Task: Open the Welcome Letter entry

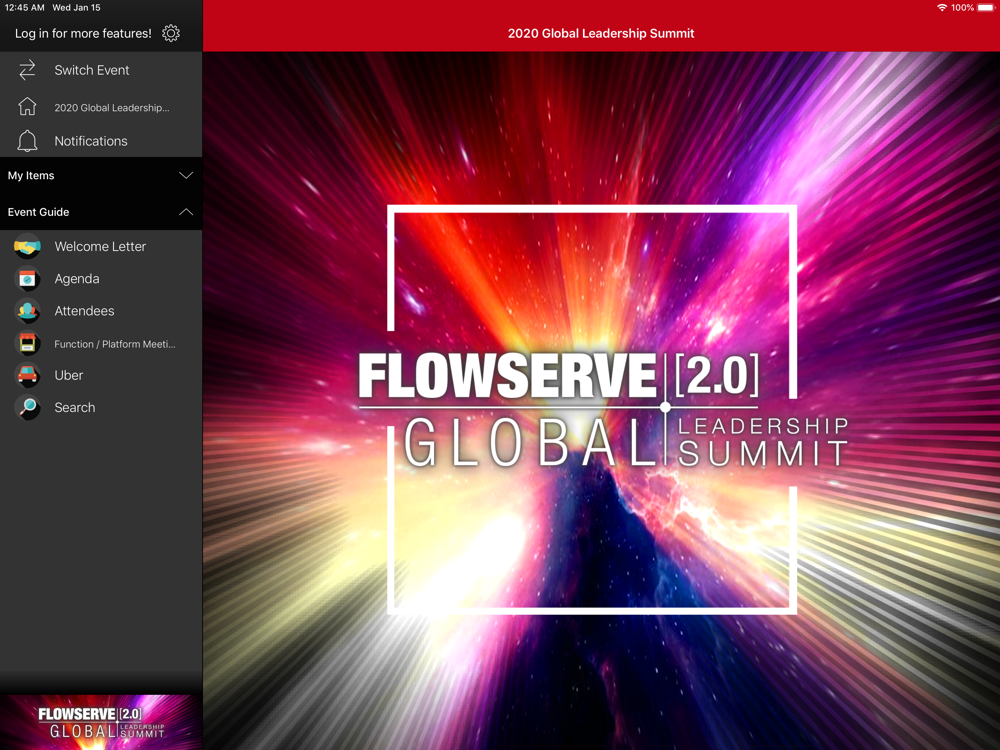Action: [x=100, y=246]
